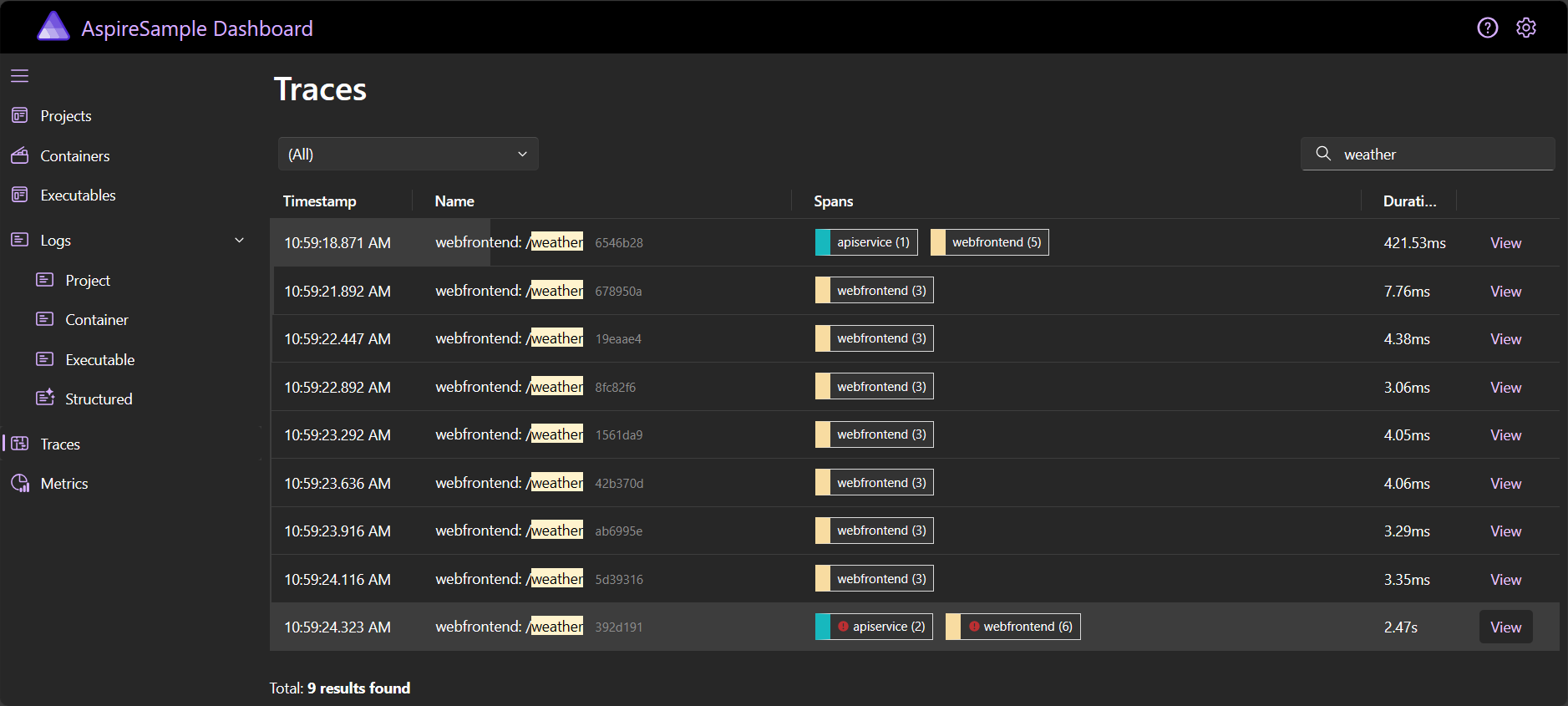Viewport: 1568px width, 706px height.
Task: Click the Name column header
Action: pyautogui.click(x=454, y=201)
